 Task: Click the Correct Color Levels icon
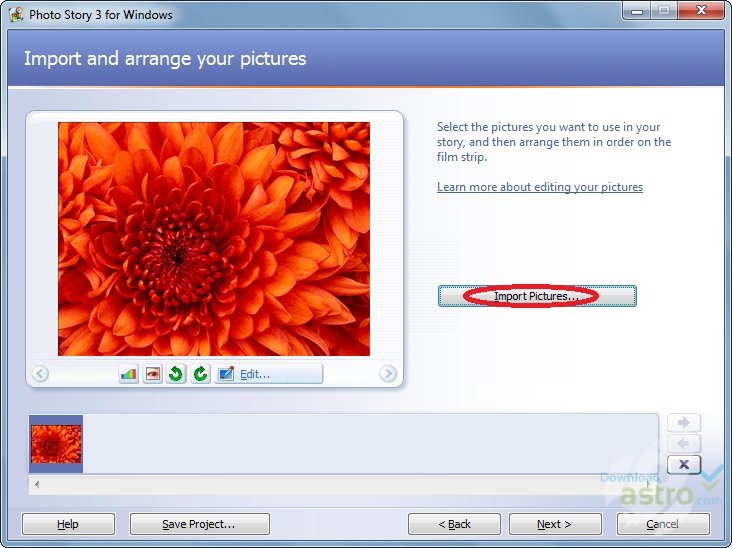click(x=128, y=374)
